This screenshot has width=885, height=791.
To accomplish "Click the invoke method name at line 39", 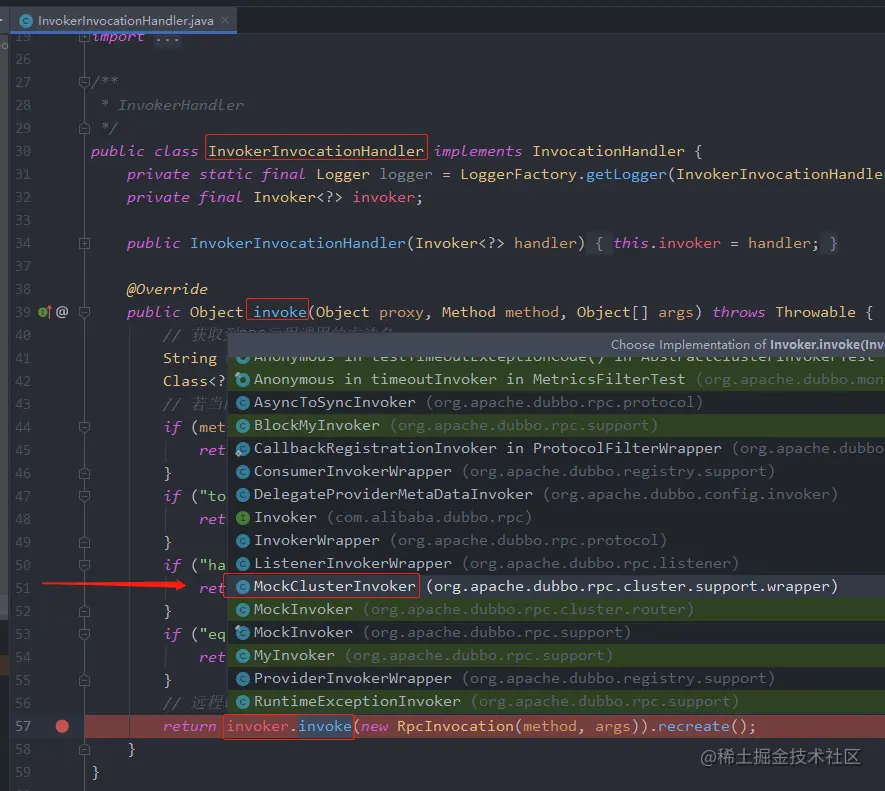I will [x=280, y=312].
